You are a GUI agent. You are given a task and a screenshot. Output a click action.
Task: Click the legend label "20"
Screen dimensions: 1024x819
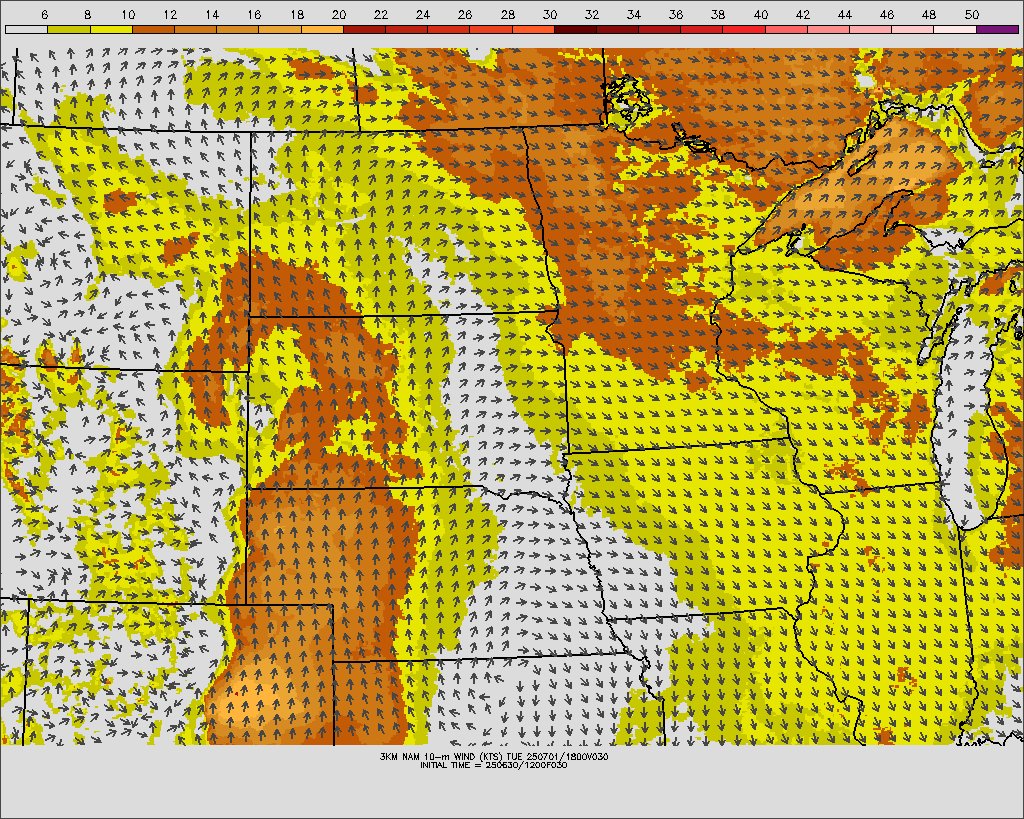coord(339,14)
